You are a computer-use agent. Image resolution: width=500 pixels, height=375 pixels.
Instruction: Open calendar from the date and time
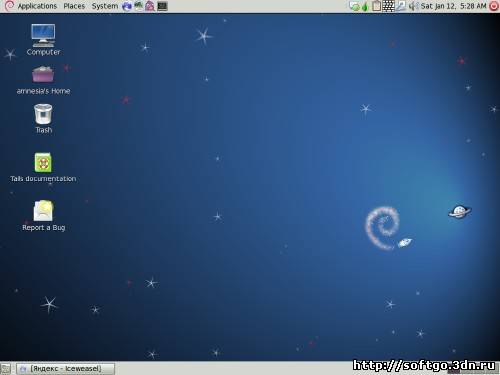453,6
